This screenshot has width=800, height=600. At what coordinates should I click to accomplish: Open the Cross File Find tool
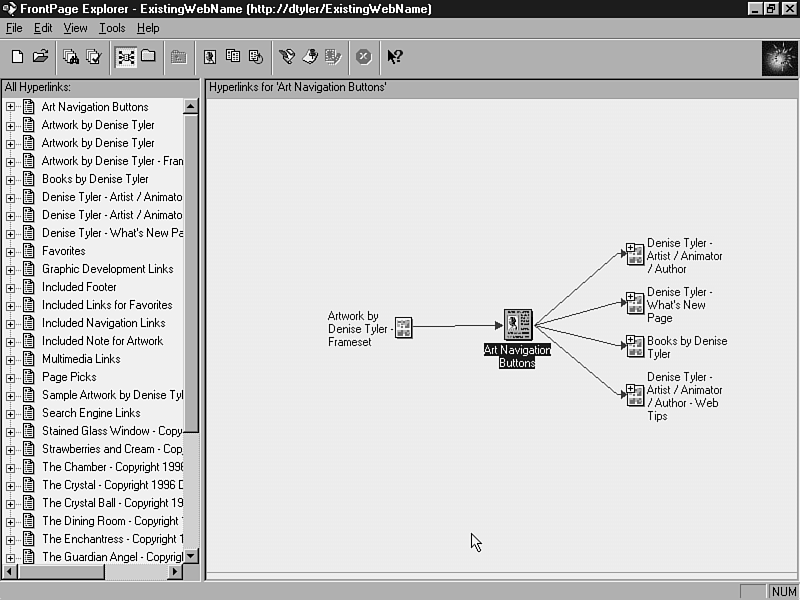[71, 57]
